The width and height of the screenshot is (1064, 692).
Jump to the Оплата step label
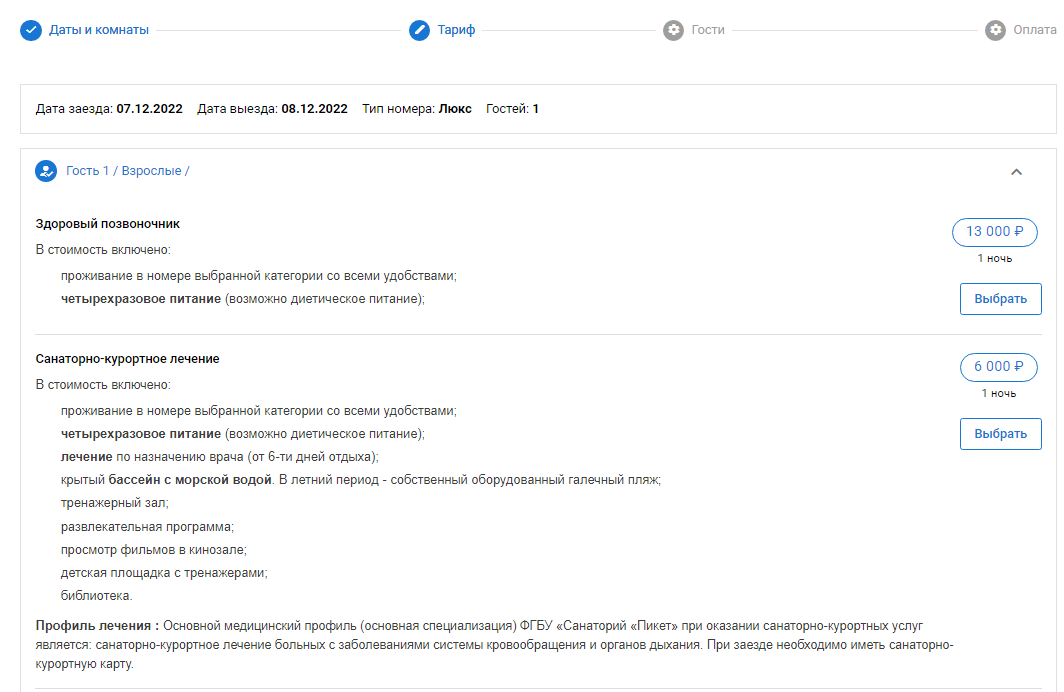(x=1035, y=30)
